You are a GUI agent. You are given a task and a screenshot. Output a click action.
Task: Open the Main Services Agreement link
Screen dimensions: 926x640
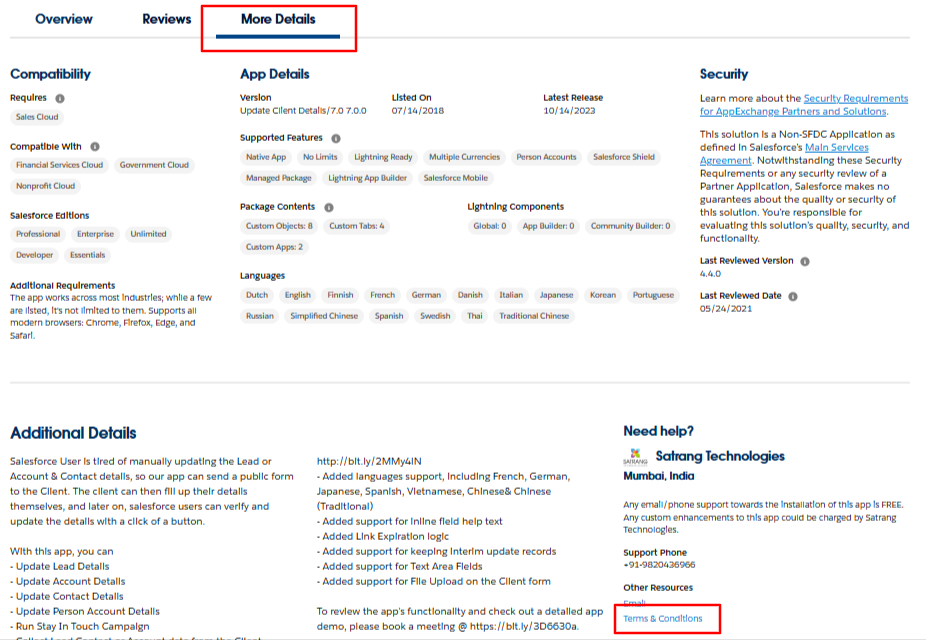pos(784,154)
